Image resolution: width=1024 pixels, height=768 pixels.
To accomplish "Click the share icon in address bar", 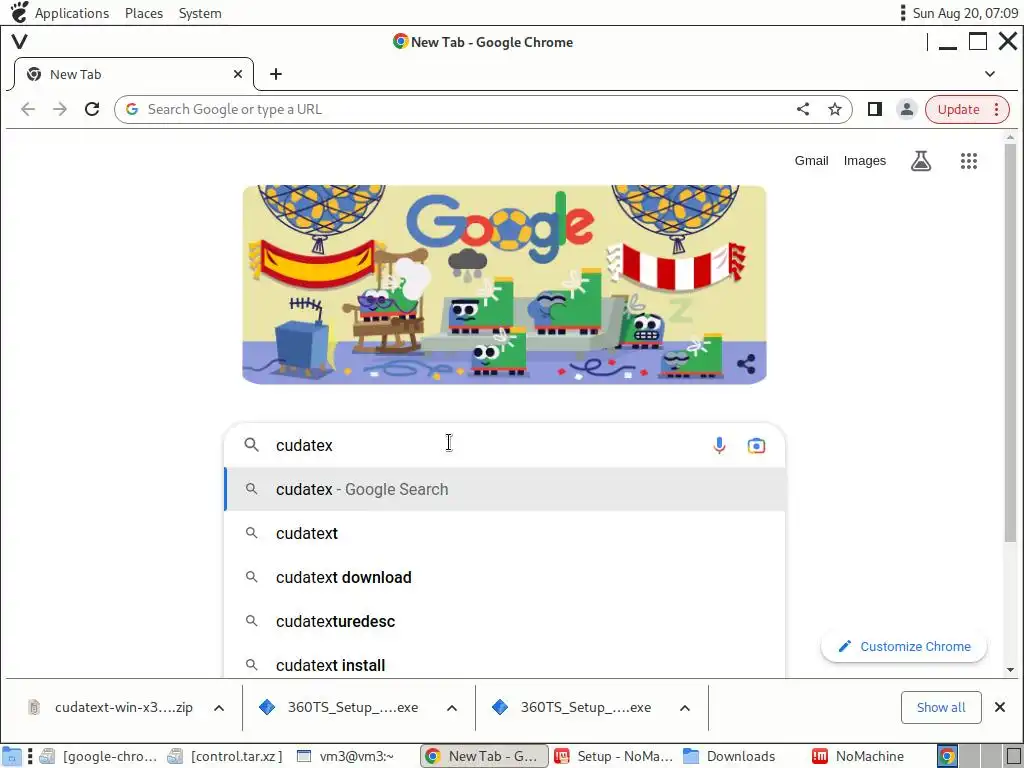I will pyautogui.click(x=803, y=109).
